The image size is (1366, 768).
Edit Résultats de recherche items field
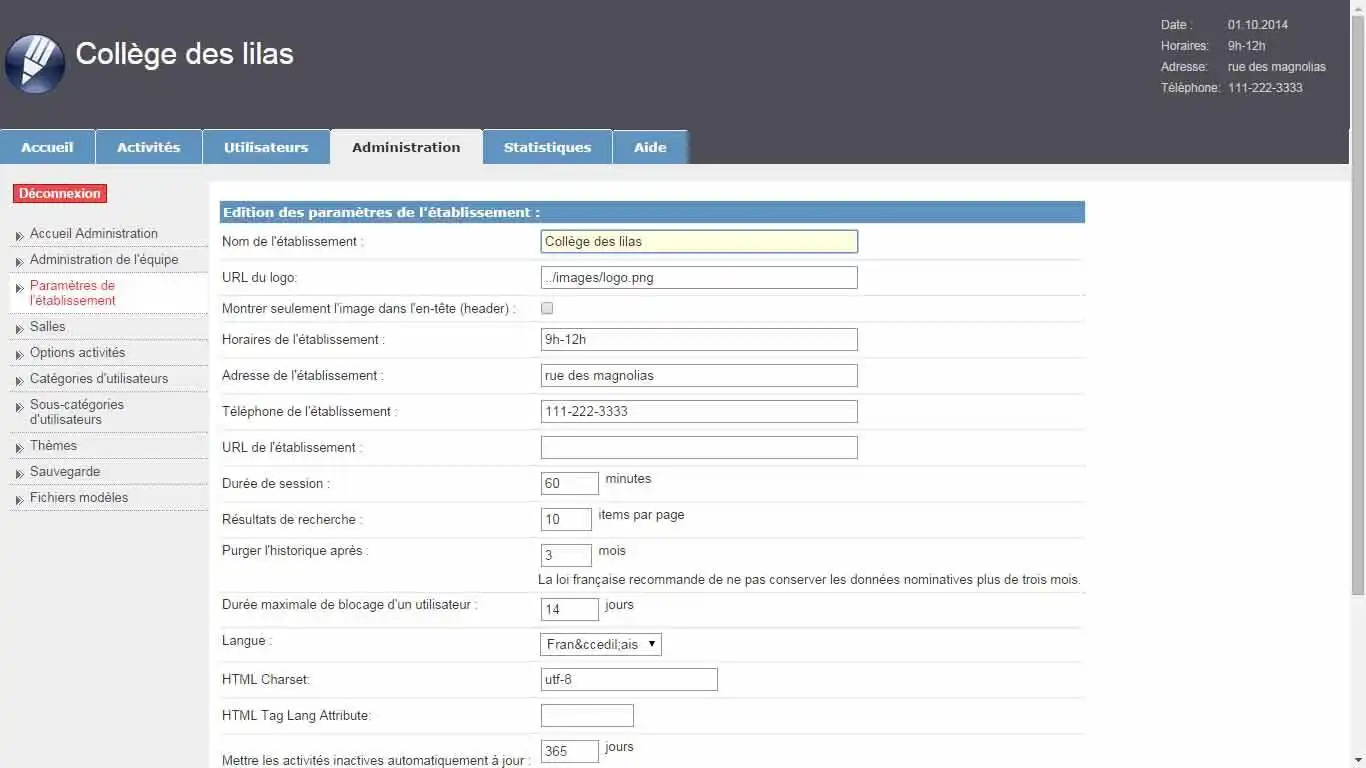tap(566, 519)
